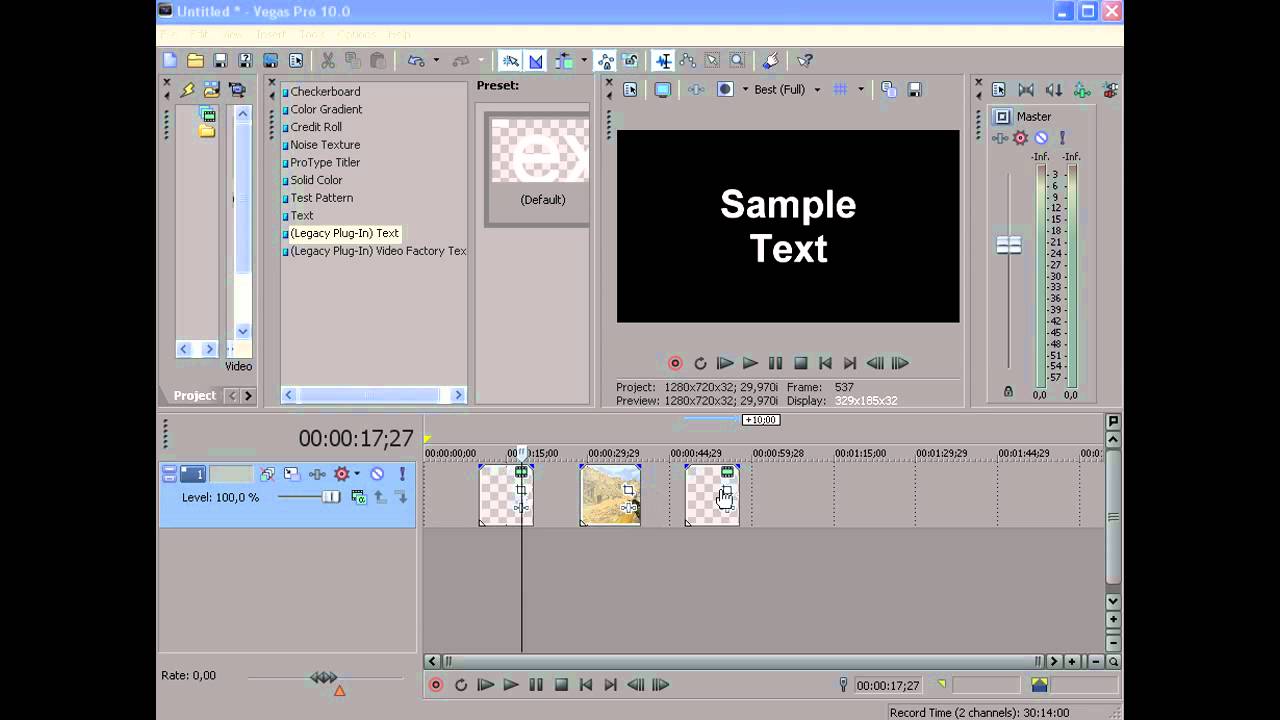Adjust the playback Rate slider
1280x720 pixels.
(323, 677)
